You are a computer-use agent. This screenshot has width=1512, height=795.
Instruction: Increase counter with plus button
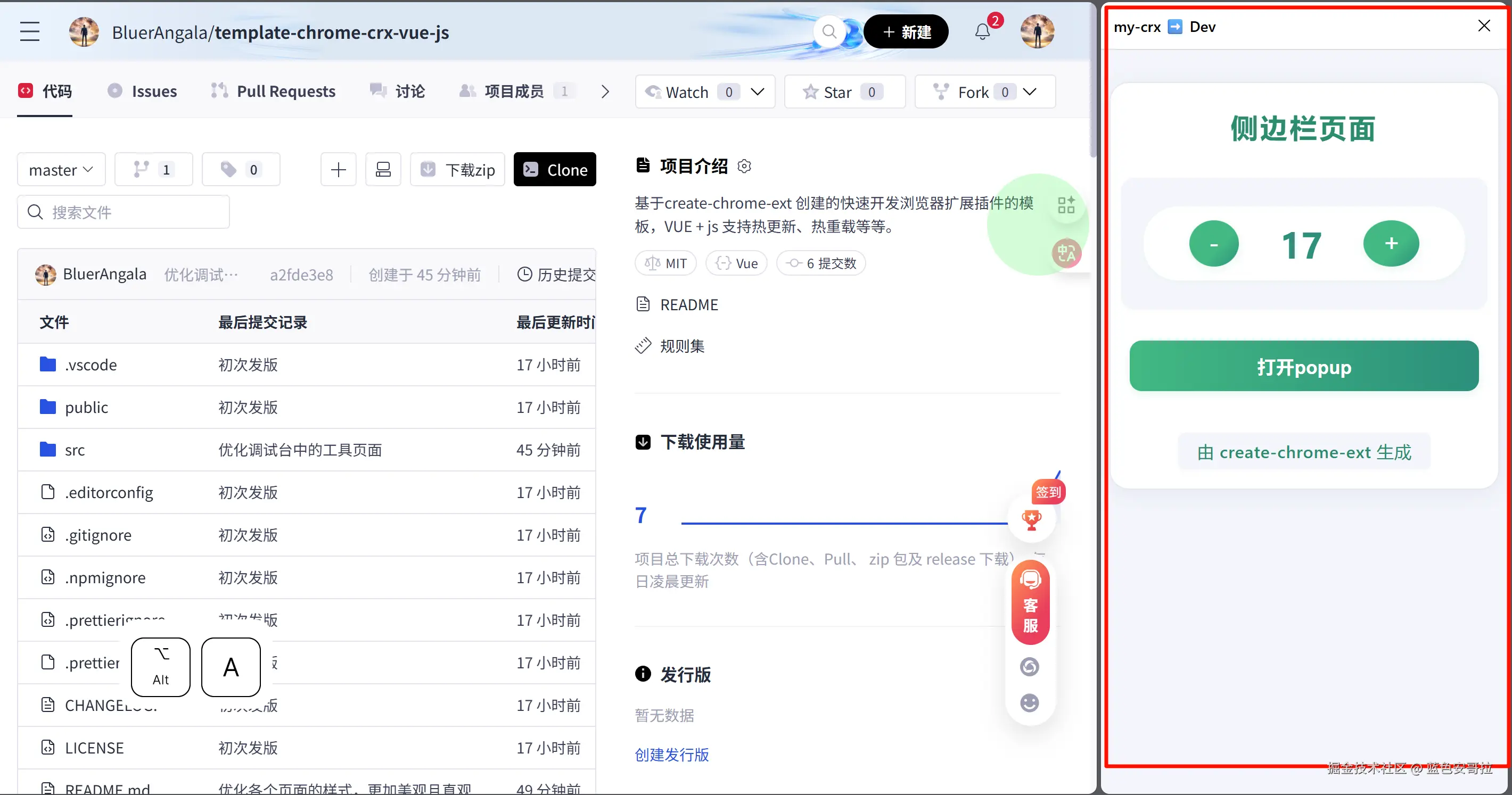tap(1391, 244)
